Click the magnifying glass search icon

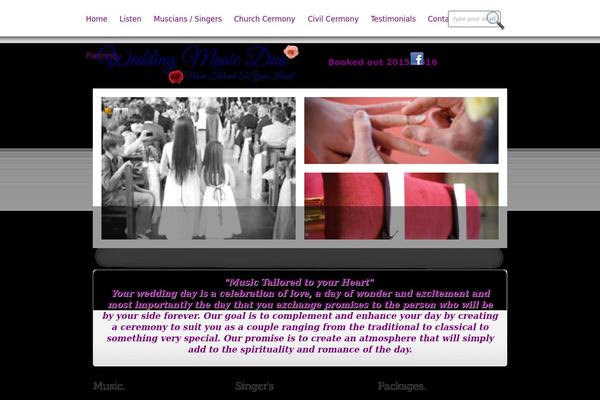point(496,20)
